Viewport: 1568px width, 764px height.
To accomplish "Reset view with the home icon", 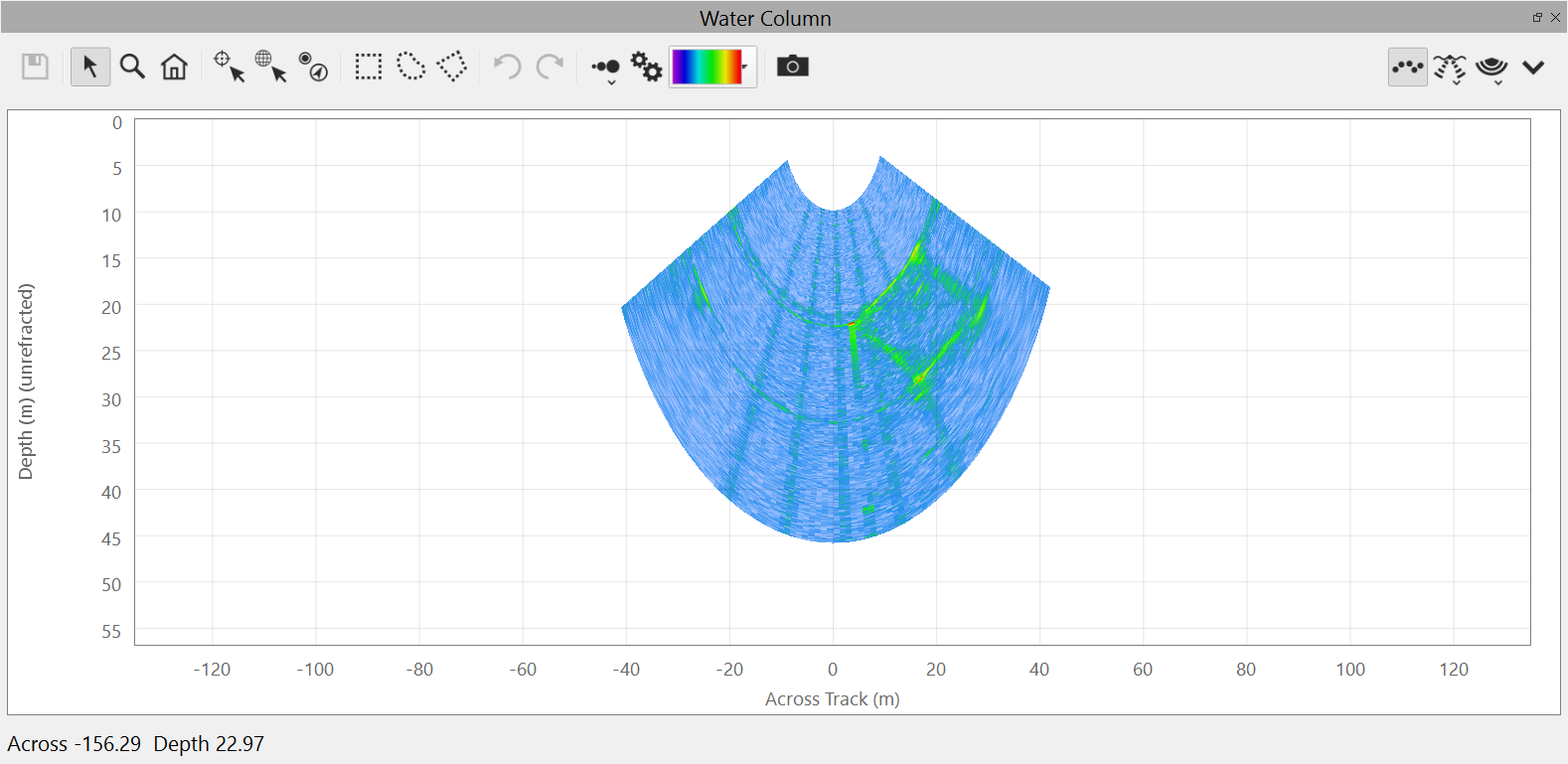I will [x=174, y=67].
